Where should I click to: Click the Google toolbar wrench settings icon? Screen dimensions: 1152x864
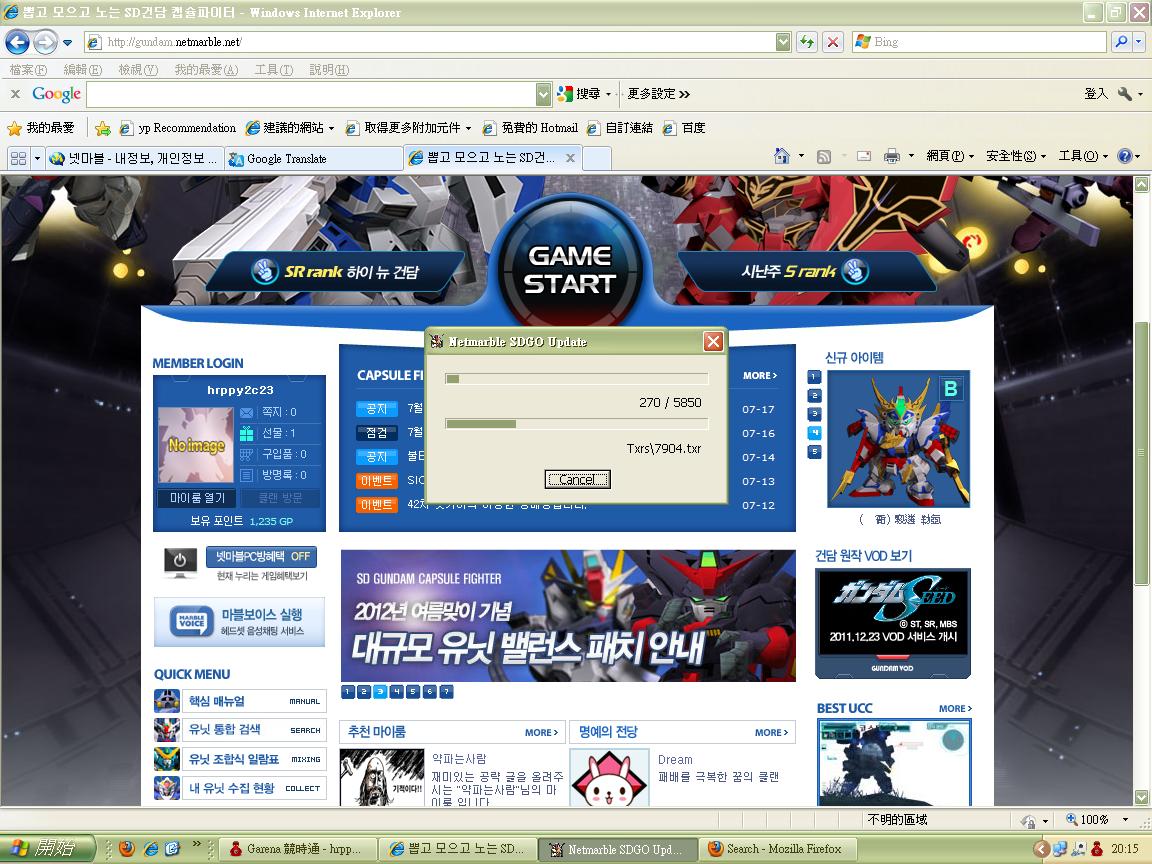point(1125,93)
